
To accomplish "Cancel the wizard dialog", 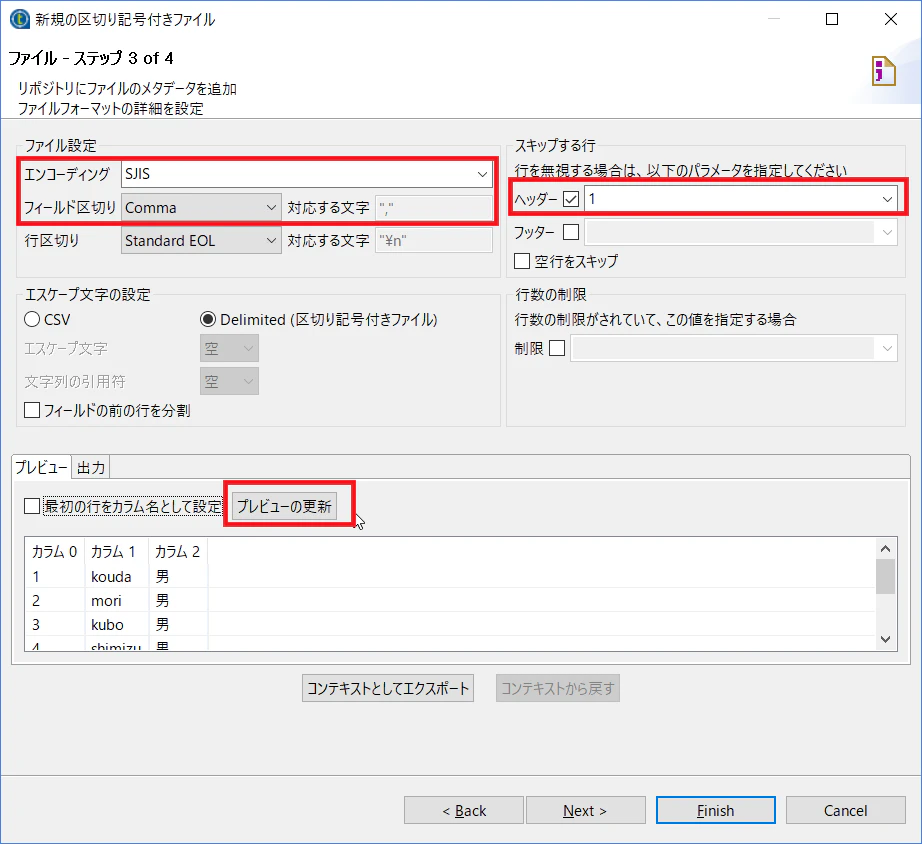I will pos(846,810).
